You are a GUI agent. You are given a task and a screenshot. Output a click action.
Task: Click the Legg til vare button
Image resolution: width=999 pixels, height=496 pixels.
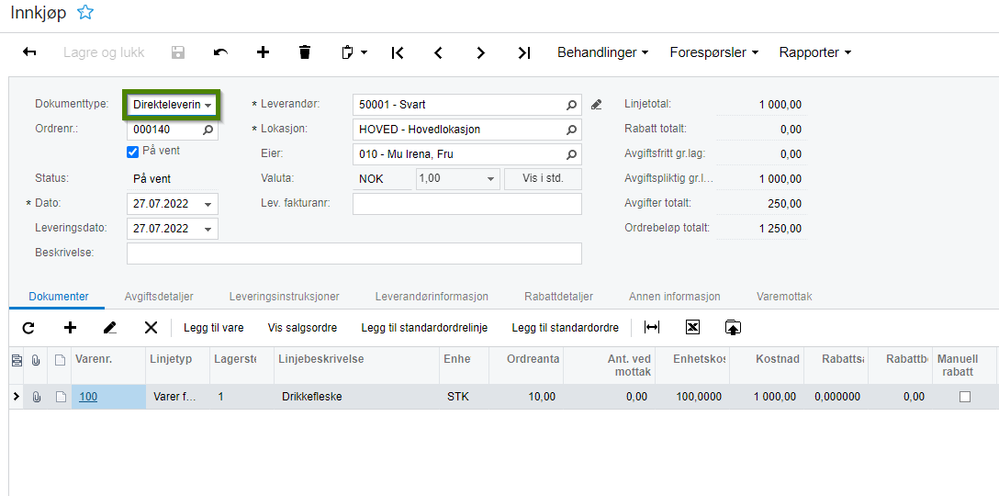coord(213,328)
